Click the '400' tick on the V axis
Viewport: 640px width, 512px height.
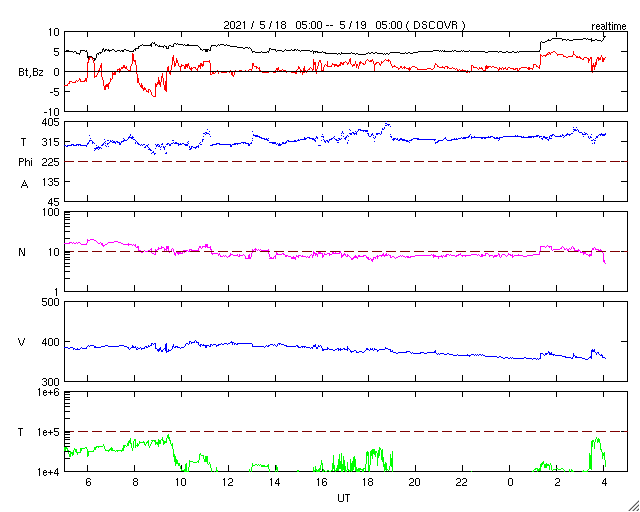[x=51, y=342]
